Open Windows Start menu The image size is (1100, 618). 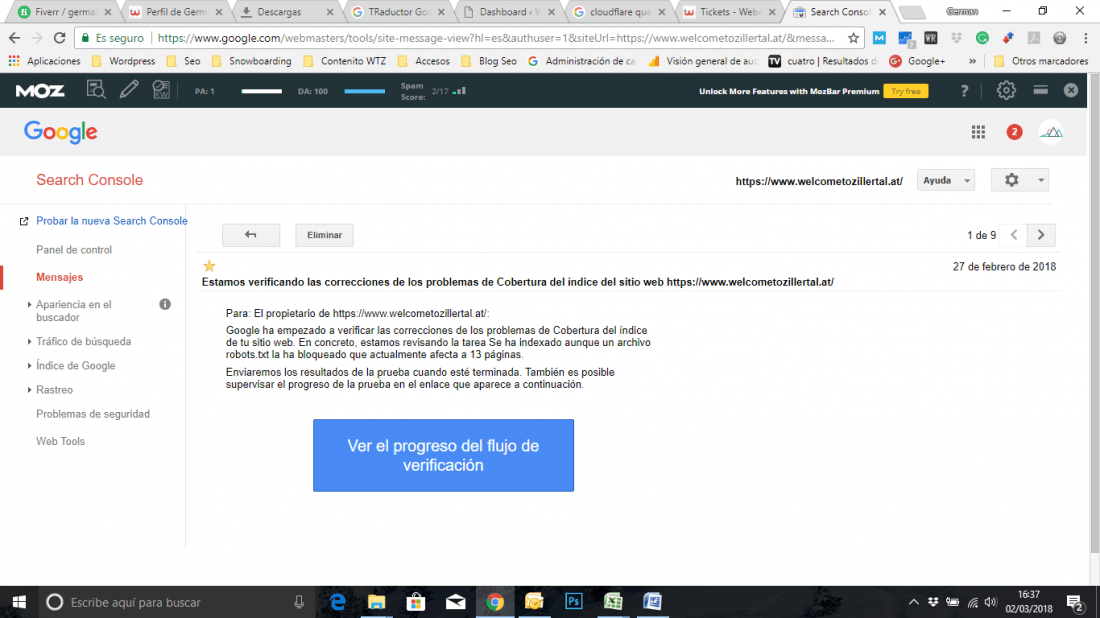click(x=19, y=602)
